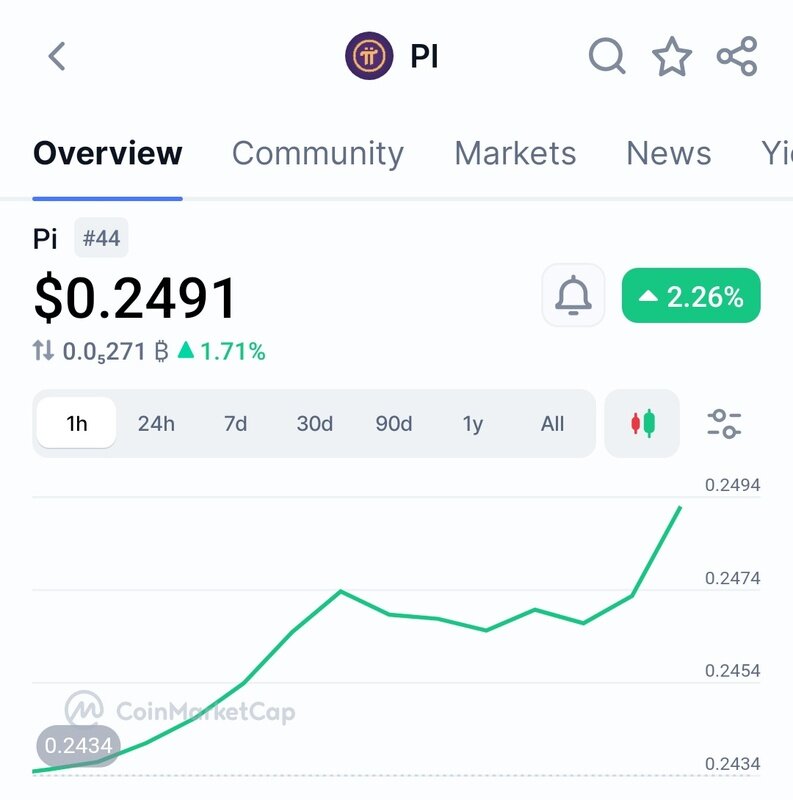Image resolution: width=793 pixels, height=800 pixels.
Task: Select the 1h time range
Action: point(77,423)
